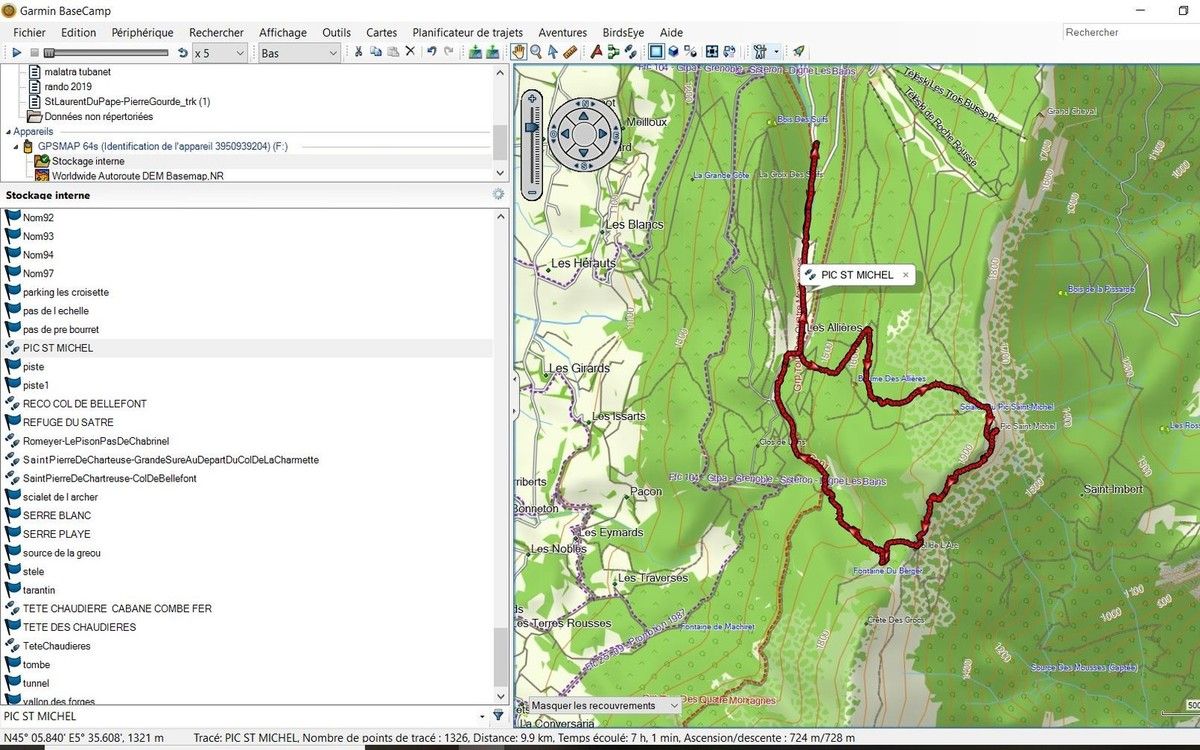The width and height of the screenshot is (1200, 750).
Task: Zoom out with map minus button
Action: pyautogui.click(x=532, y=192)
